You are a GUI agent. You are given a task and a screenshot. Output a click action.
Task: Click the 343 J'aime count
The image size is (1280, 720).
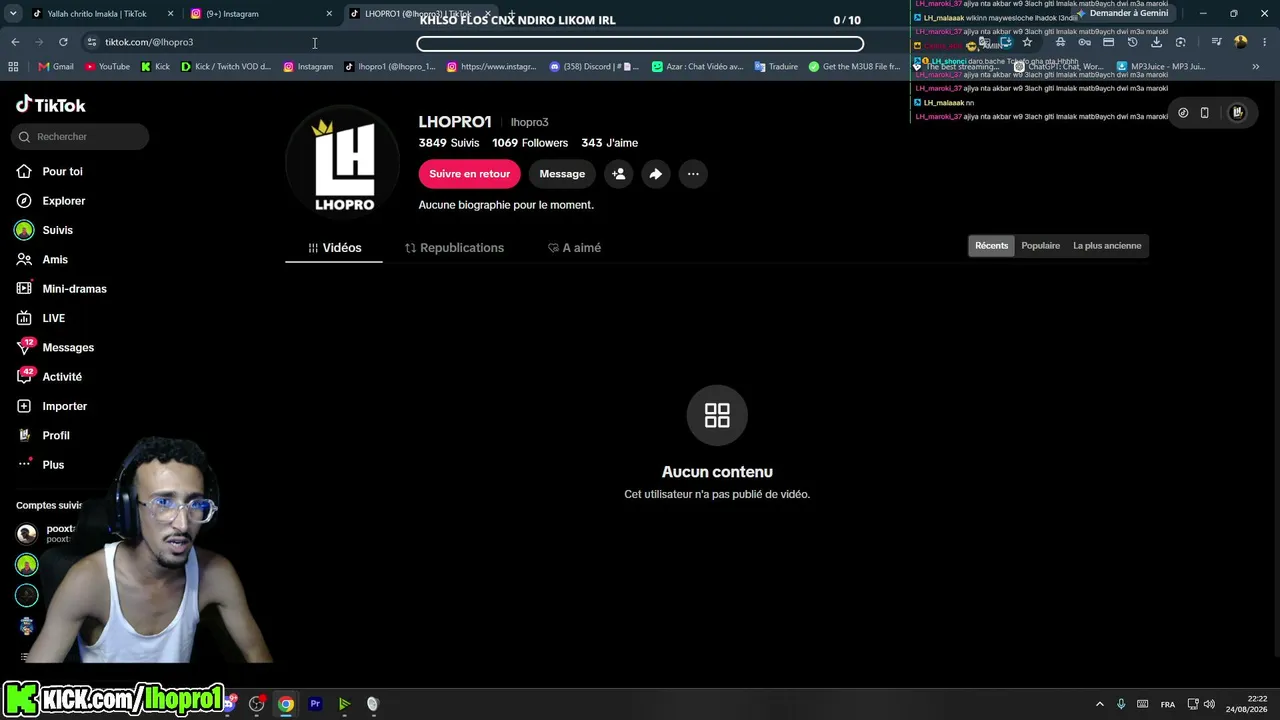610,143
